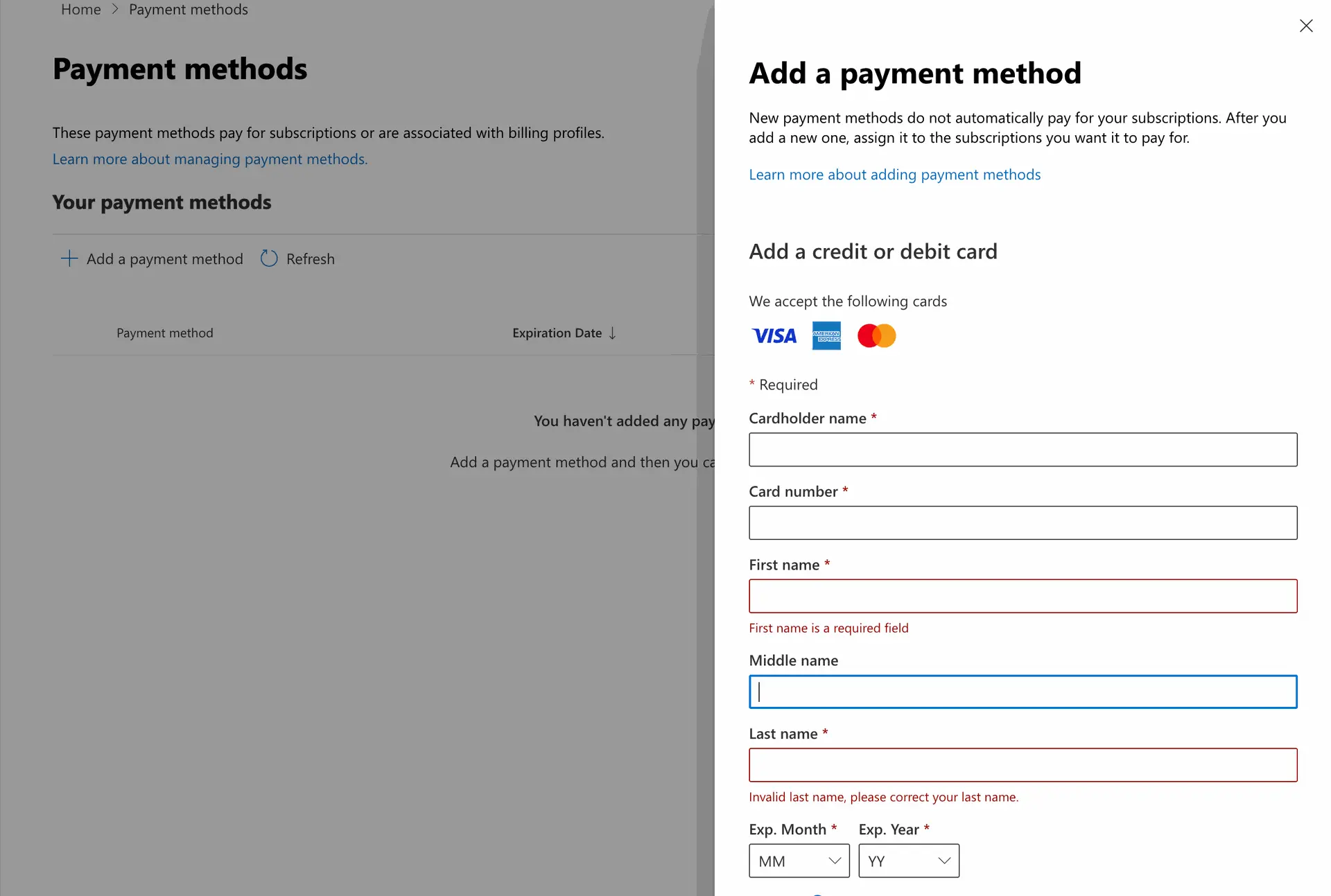Click the Expiration Date sort arrow
Screen dimensions: 1331x896
point(613,333)
